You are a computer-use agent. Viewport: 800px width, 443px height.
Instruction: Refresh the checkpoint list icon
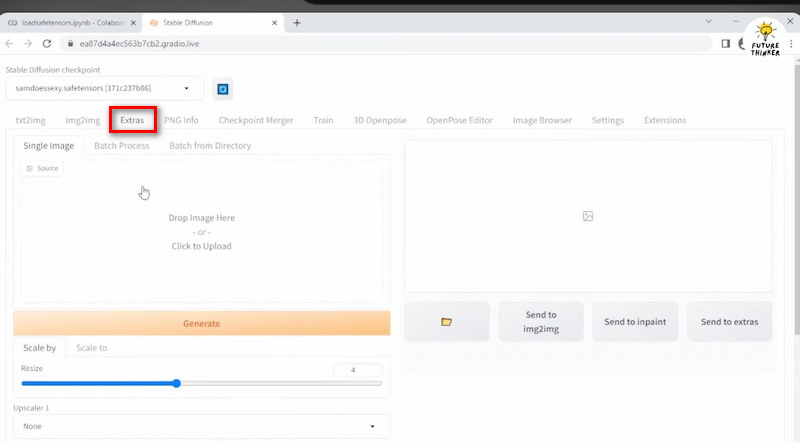point(222,89)
